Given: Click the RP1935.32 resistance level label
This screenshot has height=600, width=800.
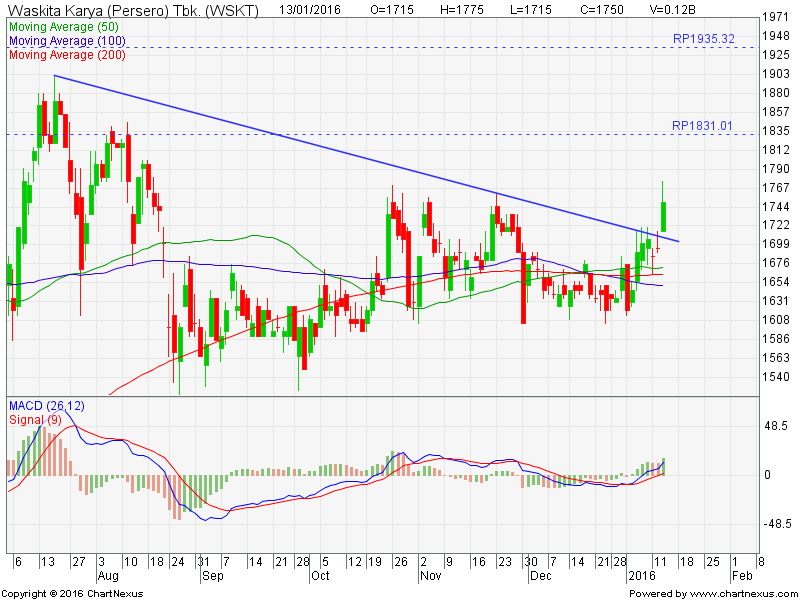Looking at the screenshot, I should click(x=703, y=38).
